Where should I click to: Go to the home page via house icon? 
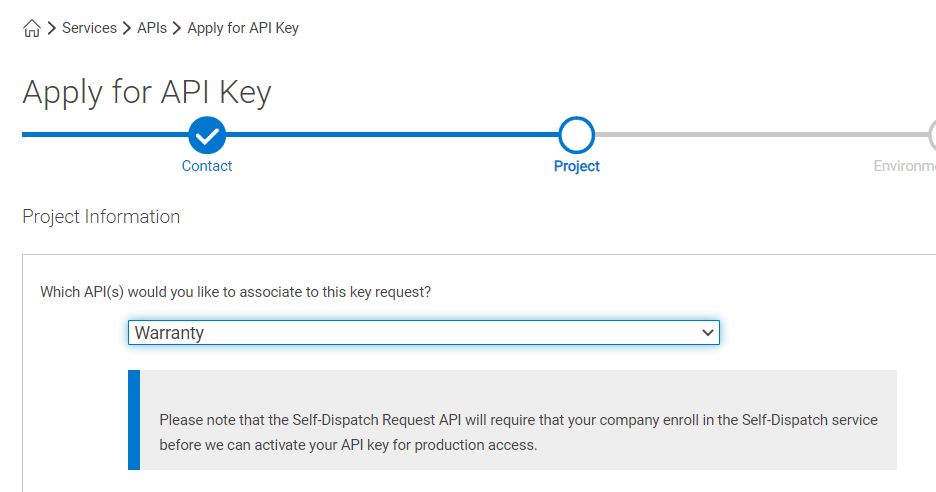coord(32,28)
